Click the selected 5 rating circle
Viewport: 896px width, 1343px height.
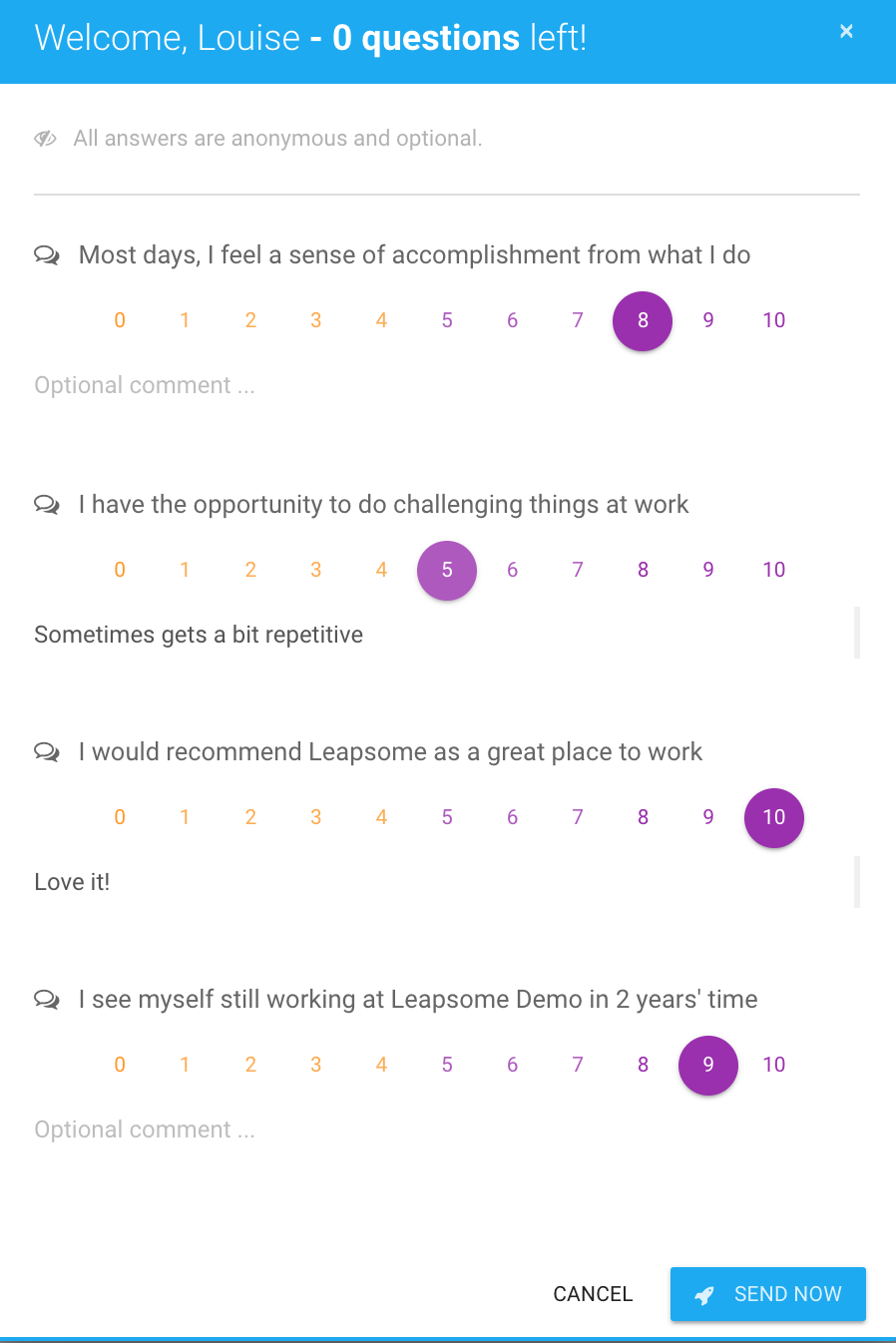point(447,571)
